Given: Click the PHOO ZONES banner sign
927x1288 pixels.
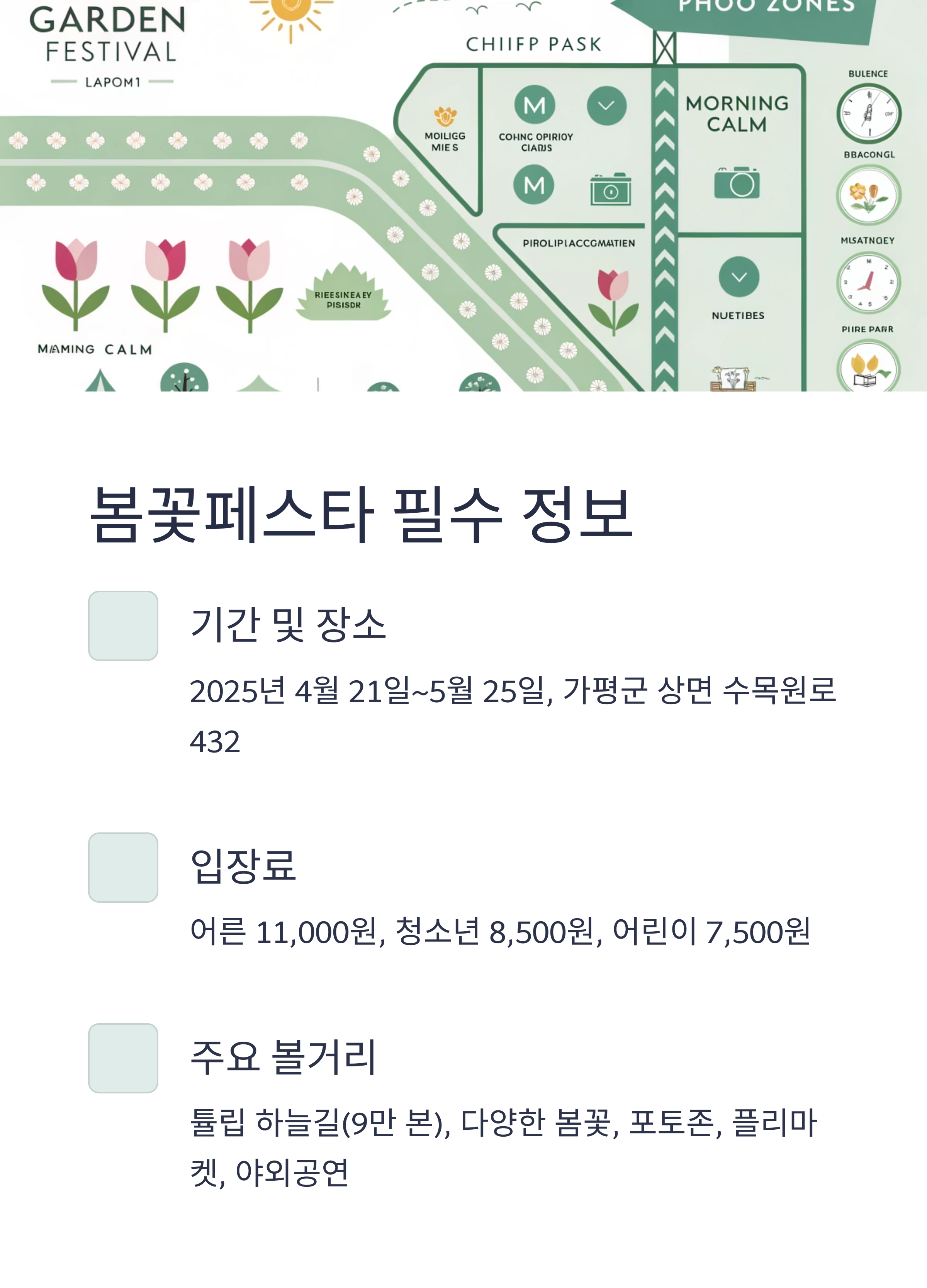Looking at the screenshot, I should (x=744, y=17).
